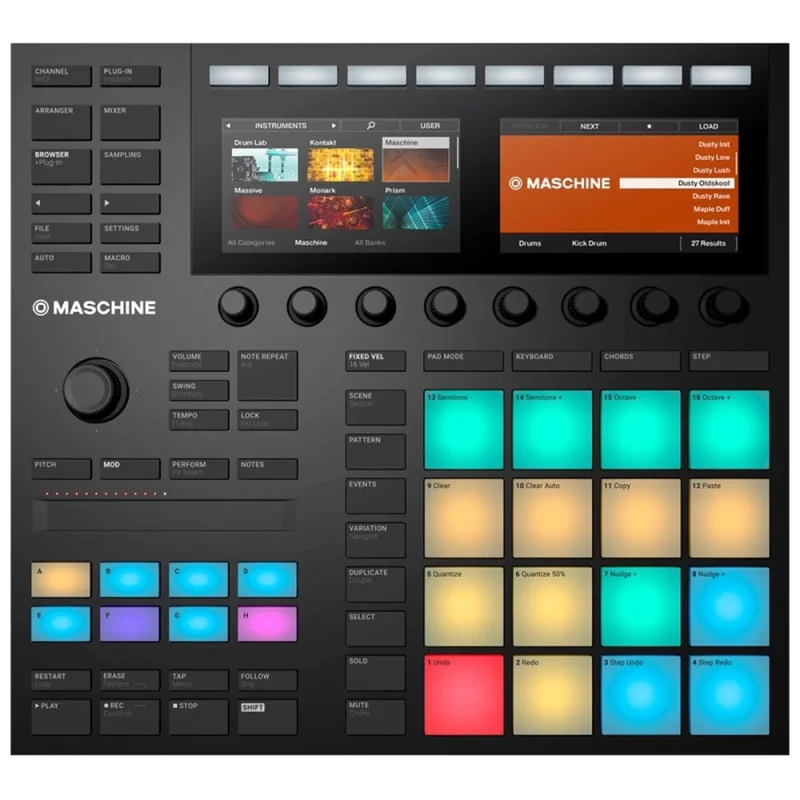Switch to the ARRANGER view

[x=61, y=122]
